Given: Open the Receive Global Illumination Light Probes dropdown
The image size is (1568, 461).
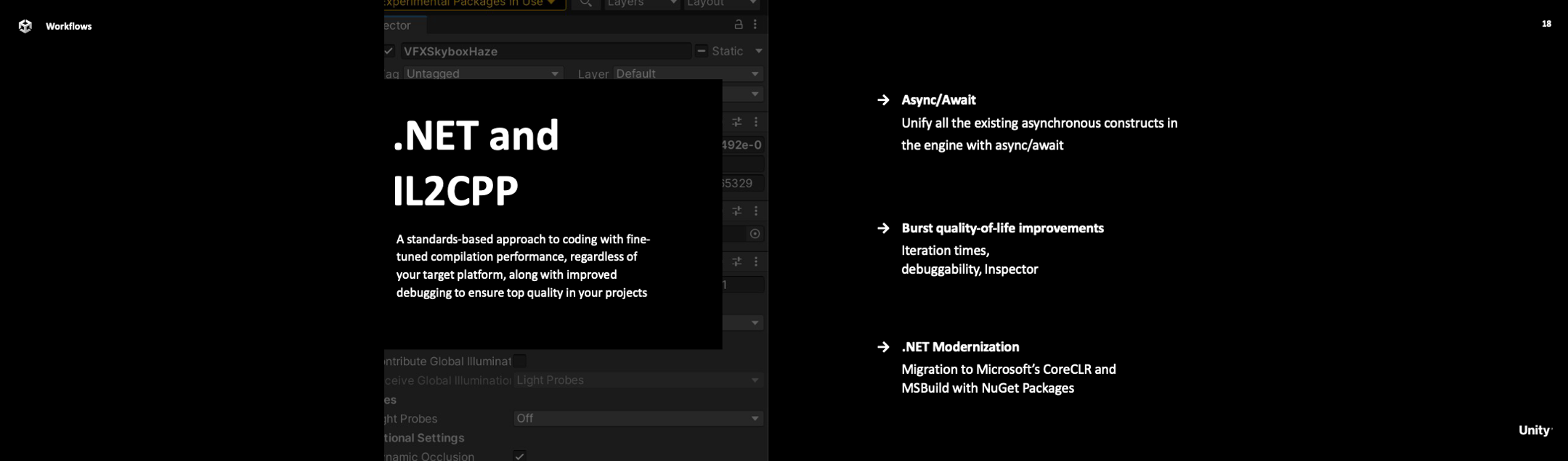Looking at the screenshot, I should click(x=638, y=380).
